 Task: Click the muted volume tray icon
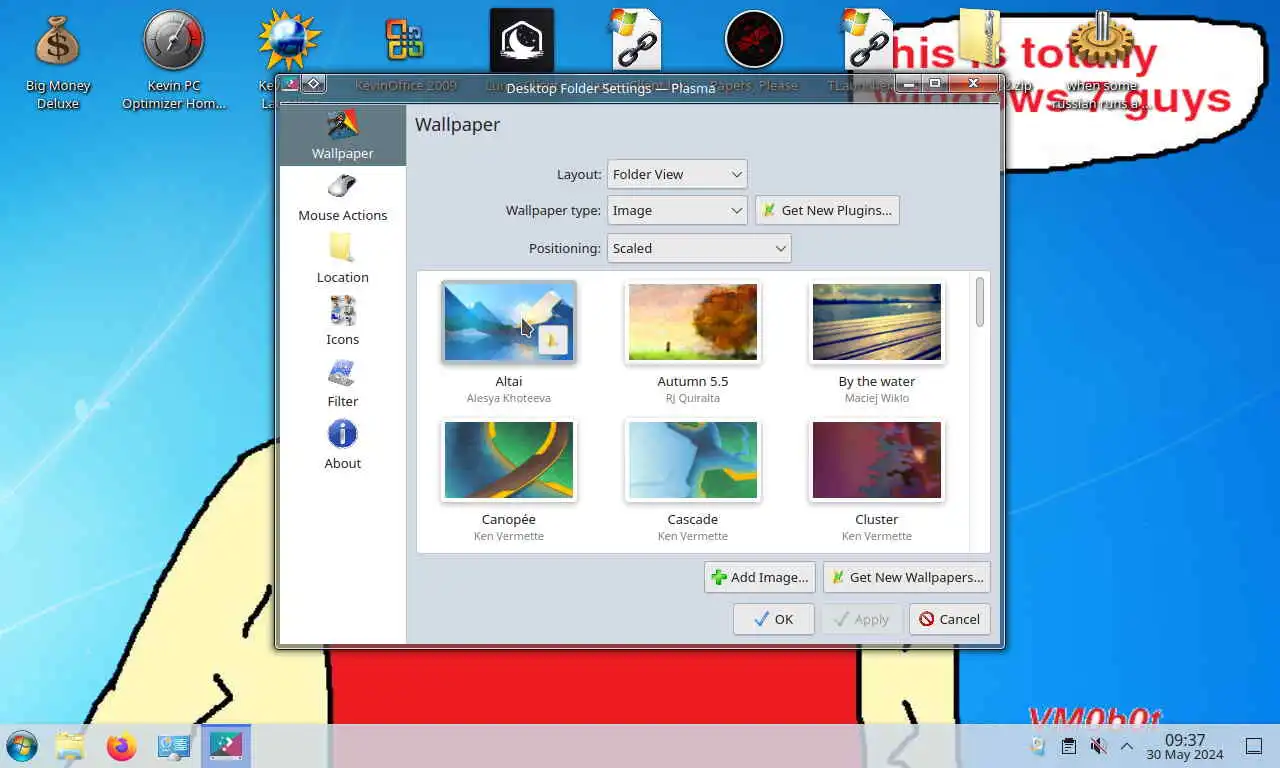(1097, 746)
